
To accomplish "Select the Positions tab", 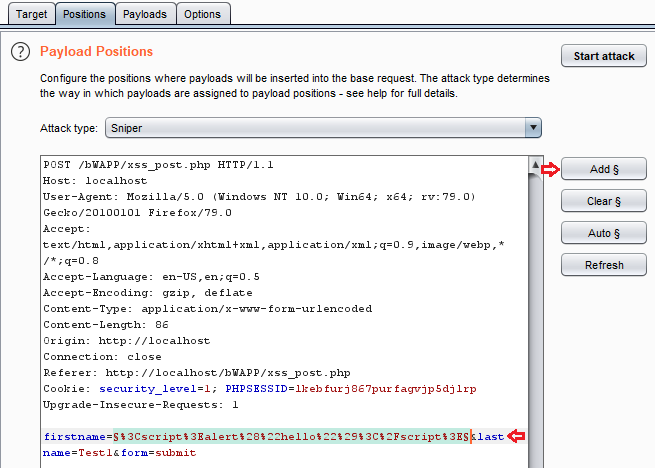I will pos(84,14).
